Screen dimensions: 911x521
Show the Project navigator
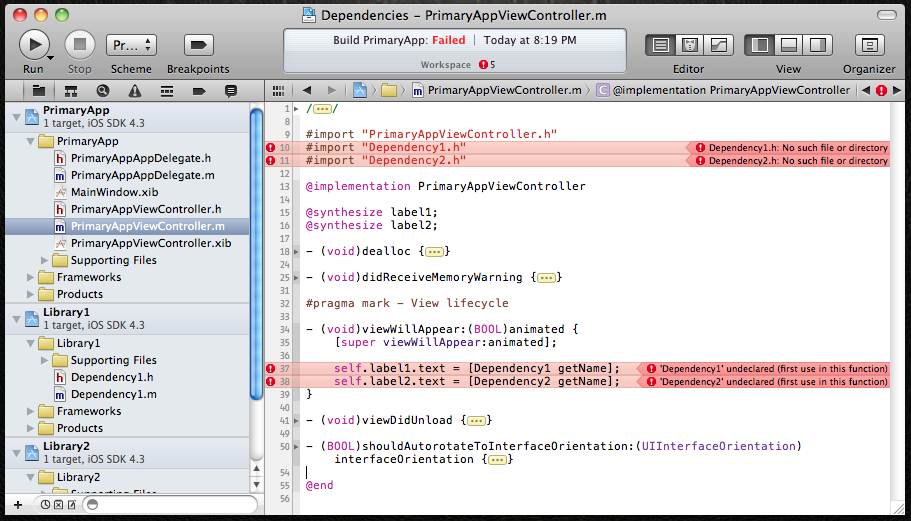tap(39, 91)
